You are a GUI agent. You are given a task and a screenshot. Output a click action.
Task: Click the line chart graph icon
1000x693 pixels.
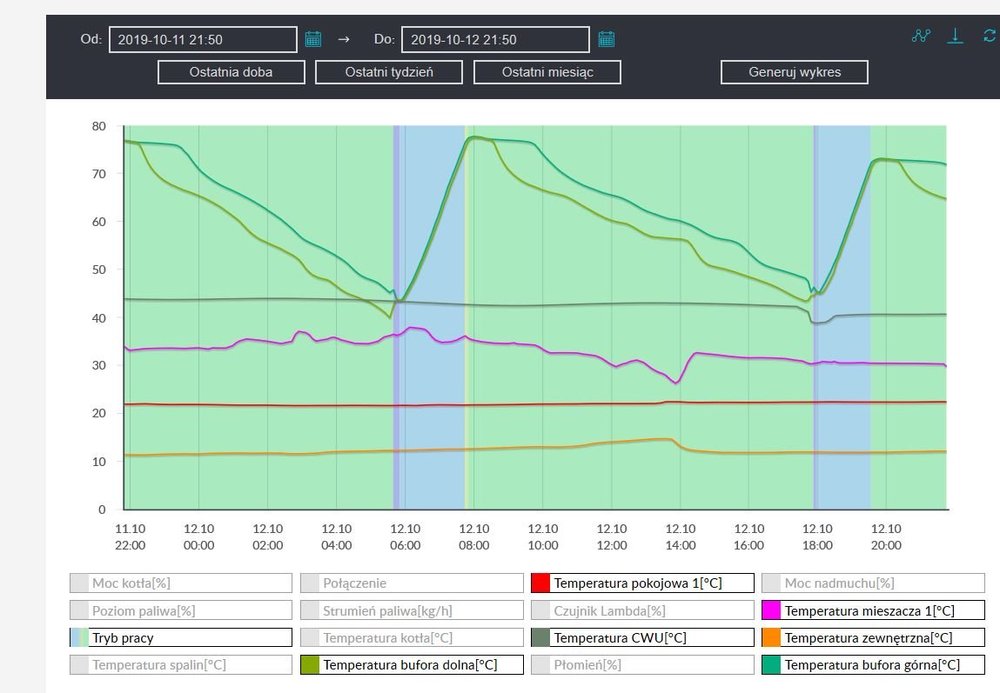(x=921, y=36)
